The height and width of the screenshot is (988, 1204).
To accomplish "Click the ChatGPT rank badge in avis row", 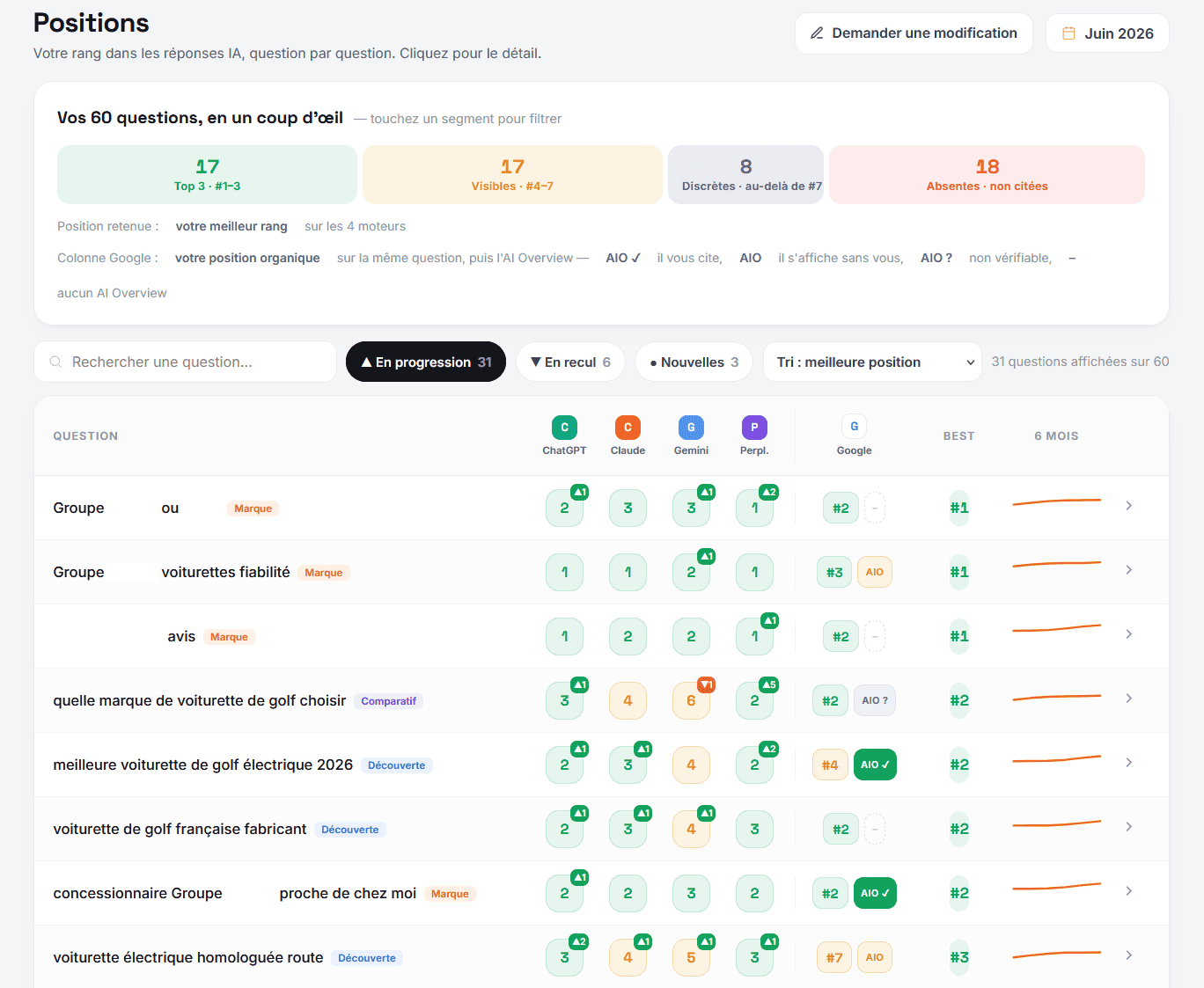I will 564,636.
